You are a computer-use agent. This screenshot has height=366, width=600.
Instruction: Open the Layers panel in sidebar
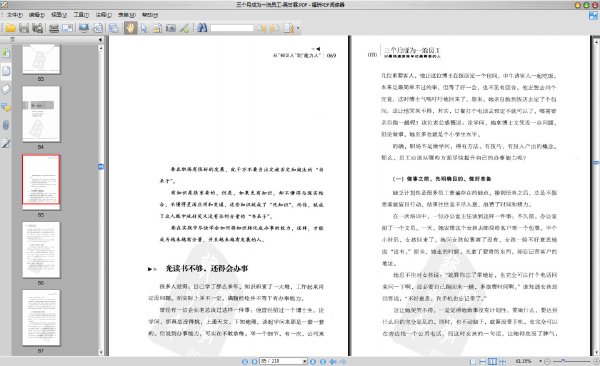click(x=6, y=89)
